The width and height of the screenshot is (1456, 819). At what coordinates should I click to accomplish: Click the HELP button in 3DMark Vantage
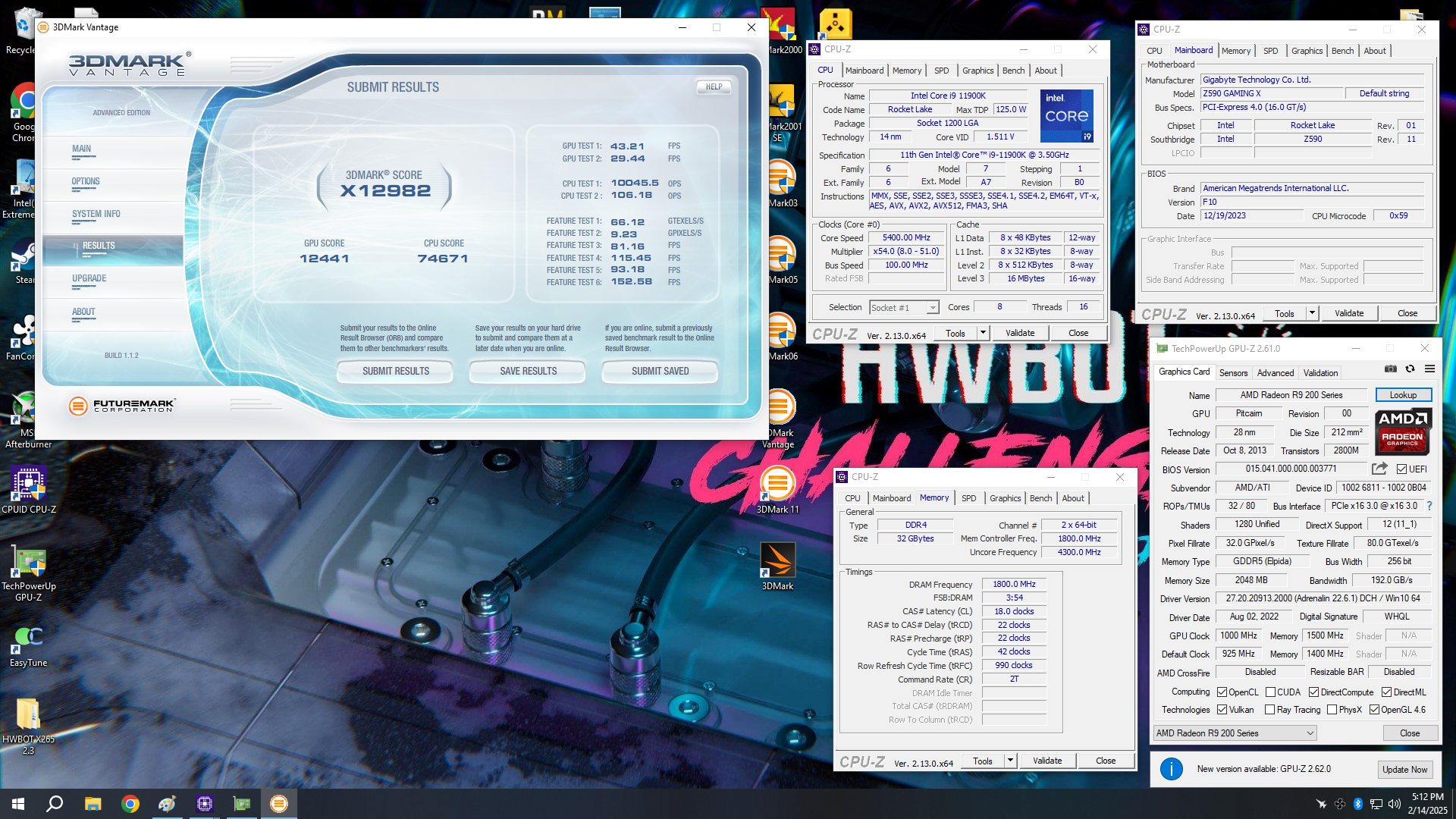click(714, 86)
